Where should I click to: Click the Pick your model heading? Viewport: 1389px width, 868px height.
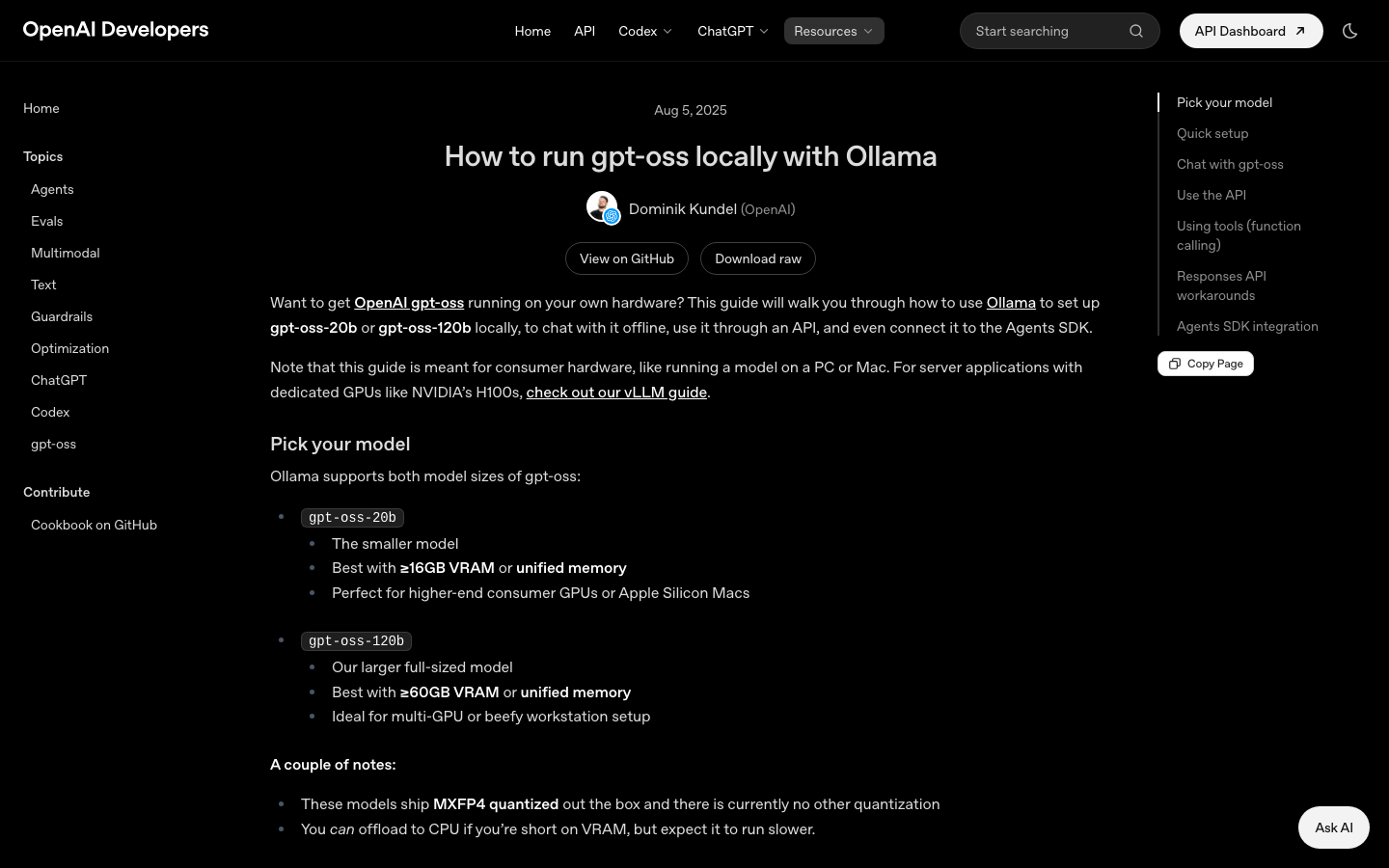(340, 444)
